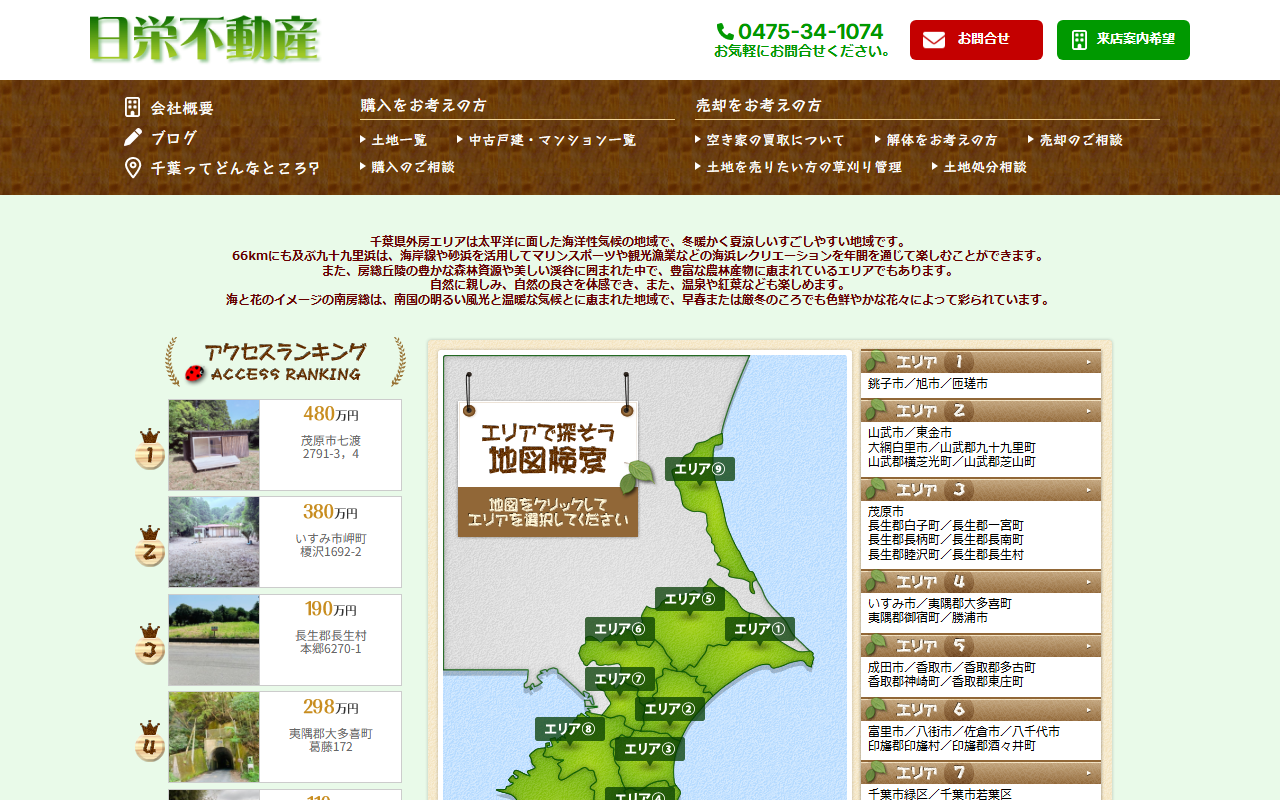The image size is (1280, 800).
Task: Click the building icon on 来店案内希望 button
Action: coord(1079,40)
